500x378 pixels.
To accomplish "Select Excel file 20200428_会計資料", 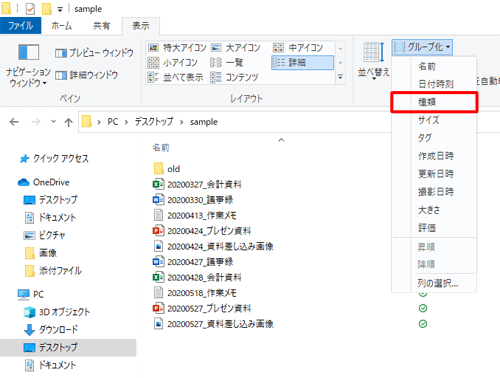I will tap(197, 277).
